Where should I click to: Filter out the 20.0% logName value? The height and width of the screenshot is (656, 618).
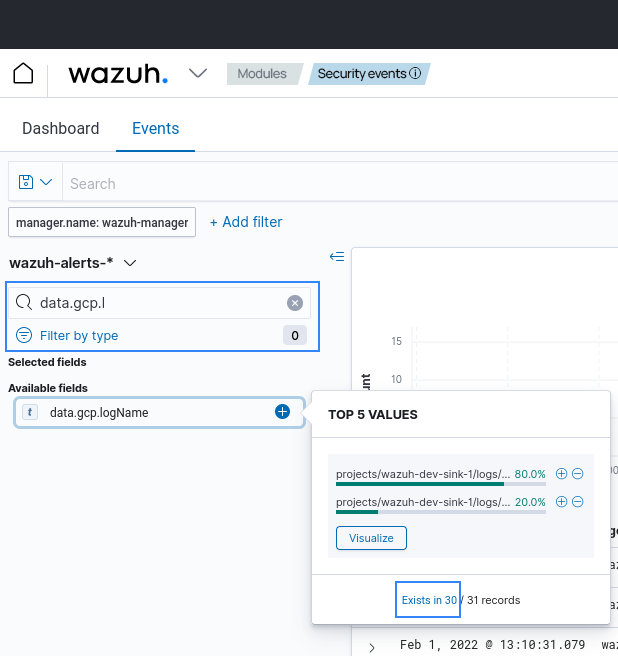[577, 502]
